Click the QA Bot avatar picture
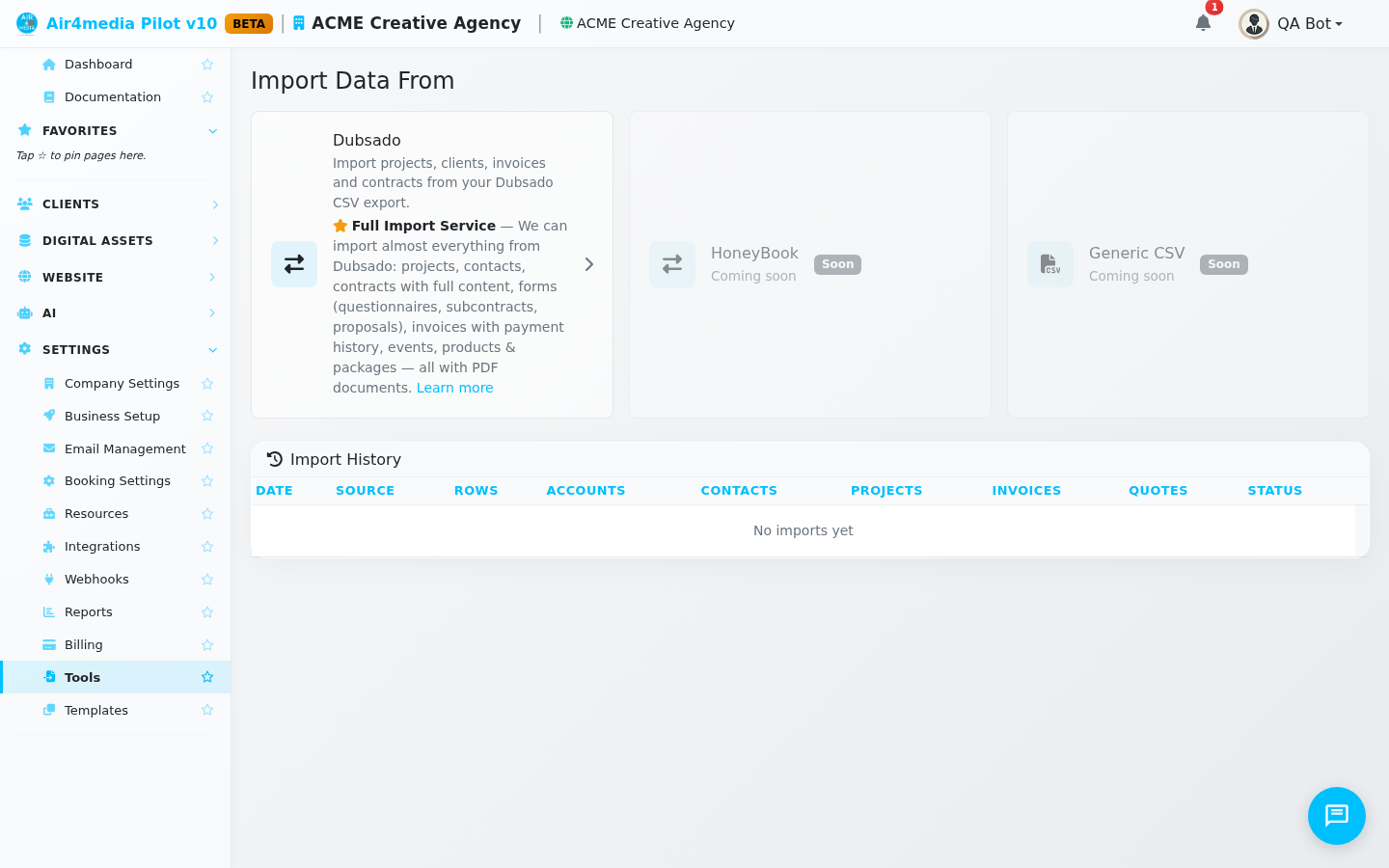This screenshot has height=868, width=1389. 1254,23
